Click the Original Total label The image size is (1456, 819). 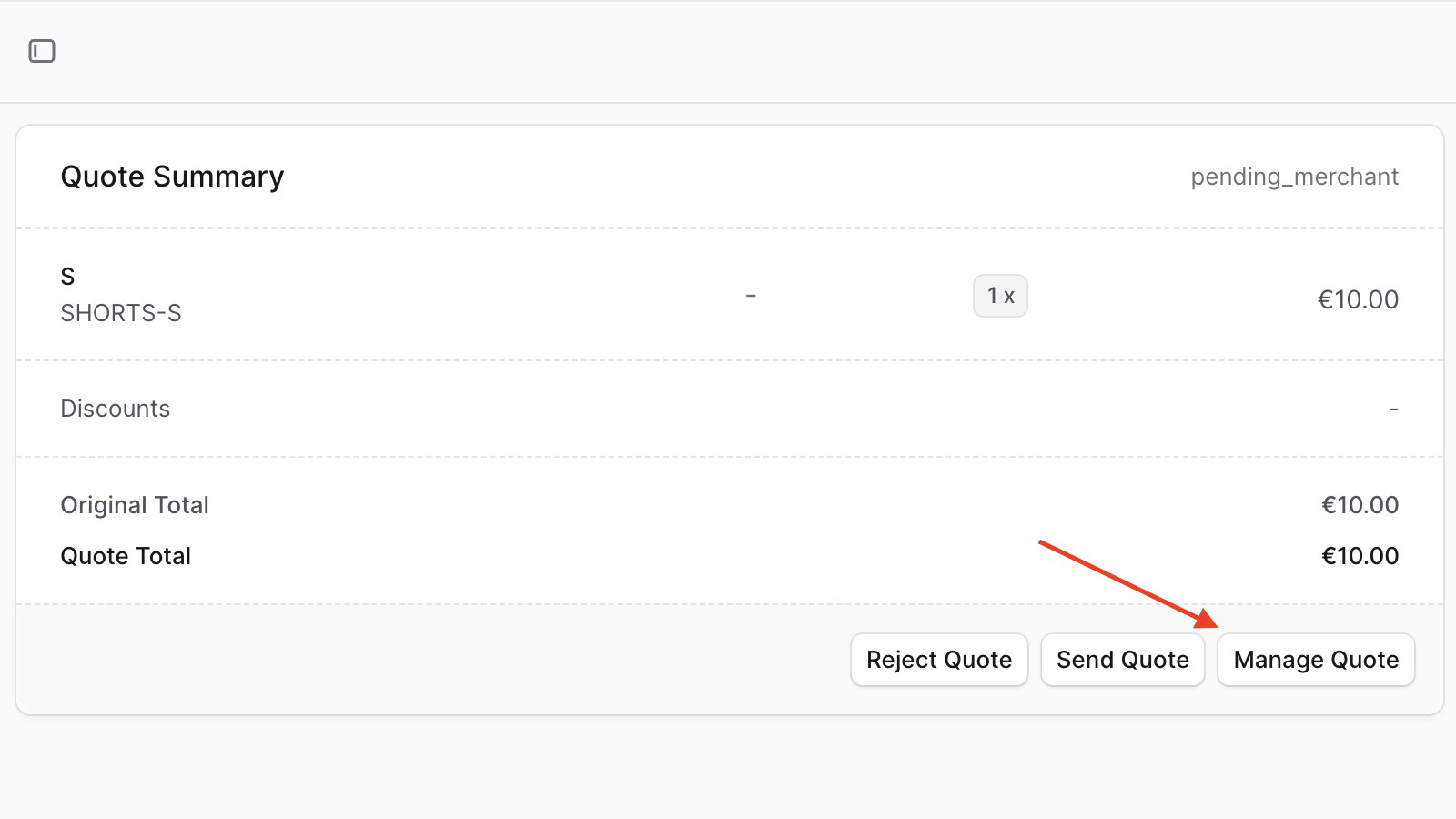click(135, 505)
